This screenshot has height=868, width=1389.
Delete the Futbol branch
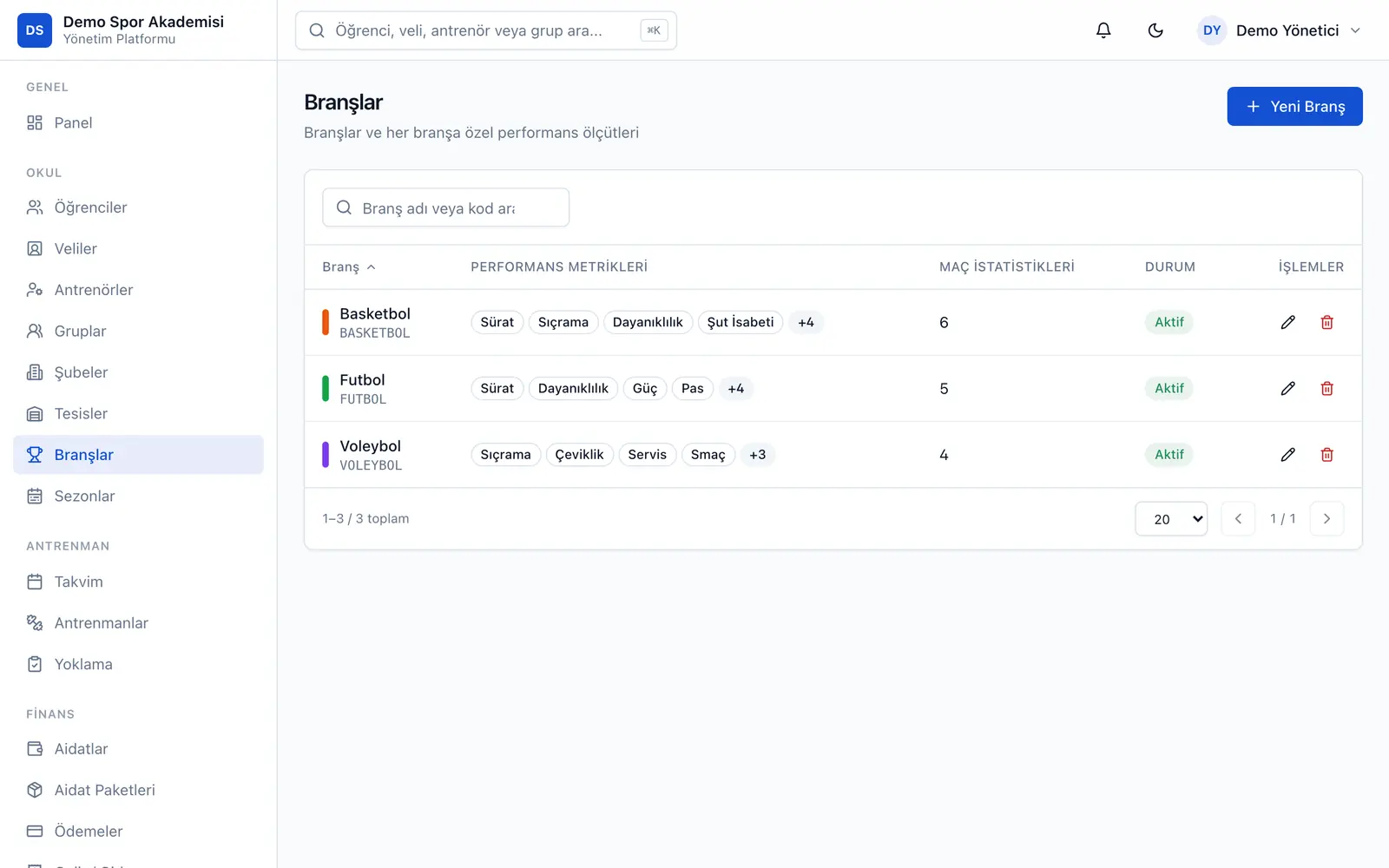1326,388
